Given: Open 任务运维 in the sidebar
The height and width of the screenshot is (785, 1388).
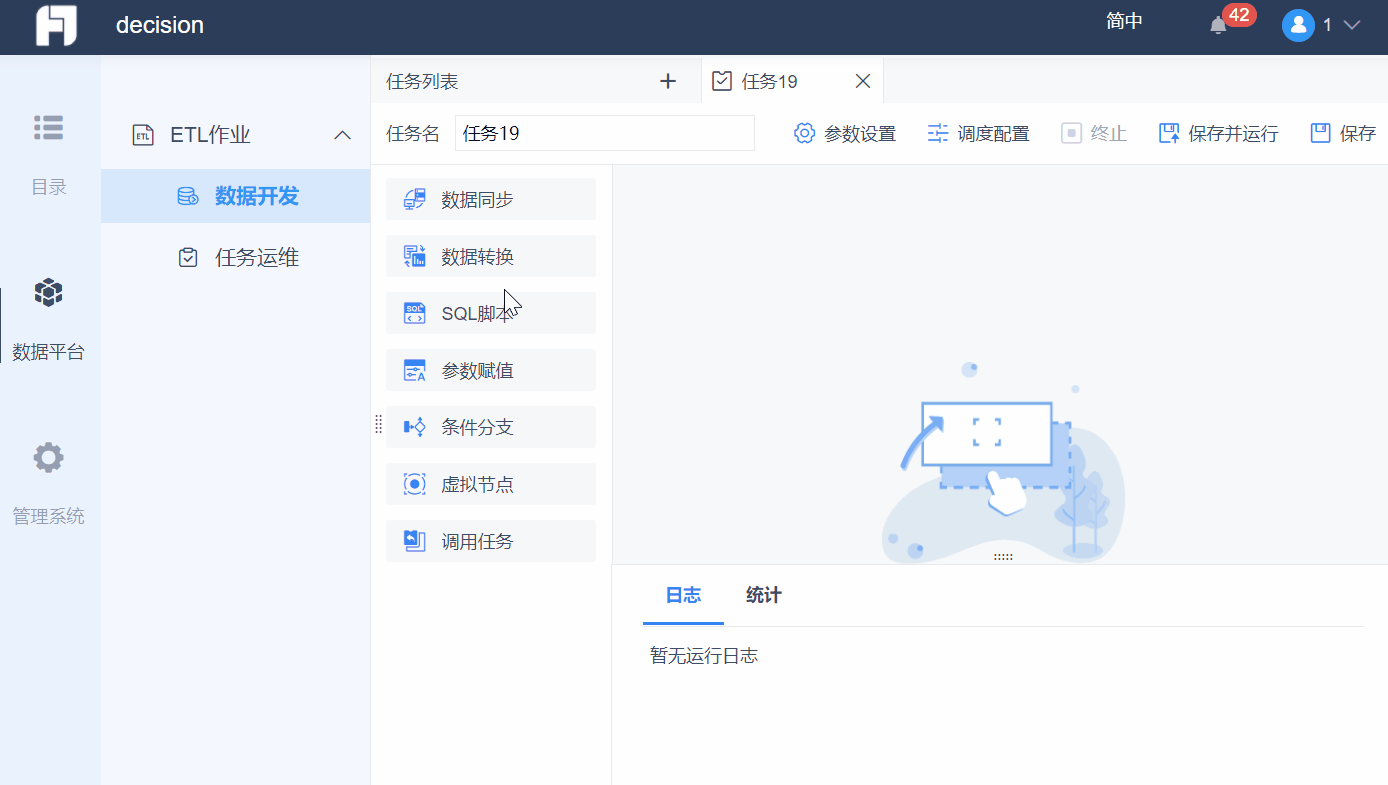Looking at the screenshot, I should (235, 258).
